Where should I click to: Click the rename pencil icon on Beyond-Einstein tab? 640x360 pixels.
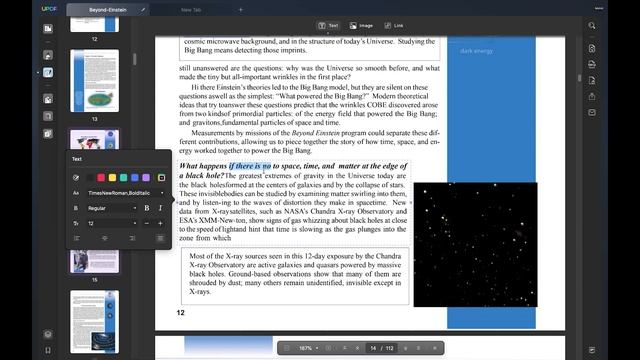point(143,9)
